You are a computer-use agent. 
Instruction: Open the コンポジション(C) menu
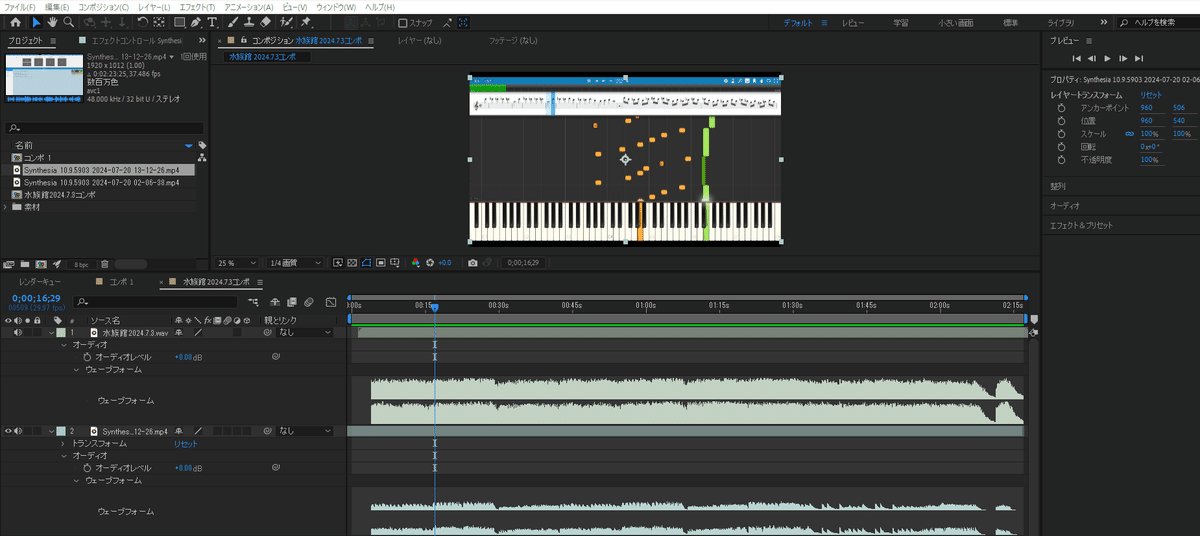tap(104, 6)
